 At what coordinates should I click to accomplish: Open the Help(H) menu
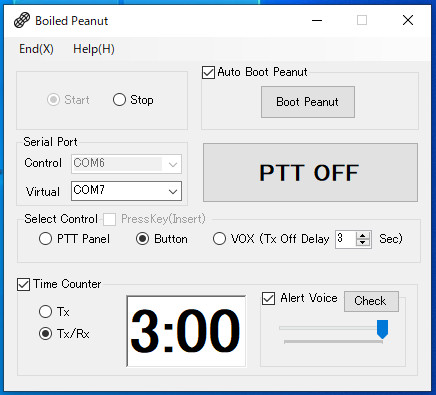(x=94, y=49)
